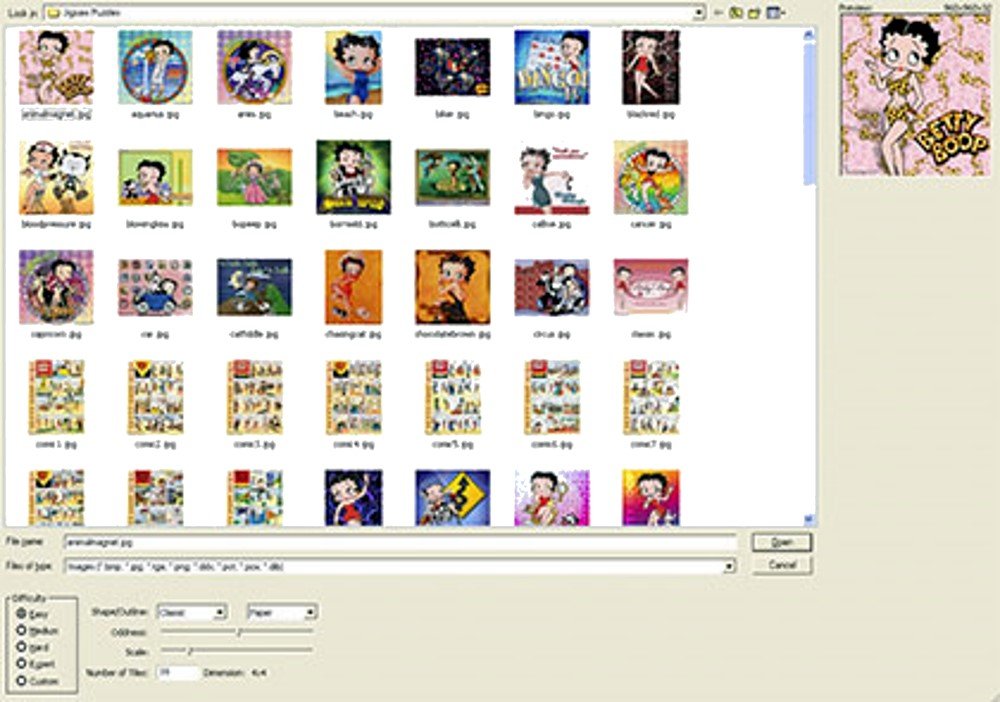Adjust the Oddness slider handle
The width and height of the screenshot is (1000, 702).
[x=240, y=631]
